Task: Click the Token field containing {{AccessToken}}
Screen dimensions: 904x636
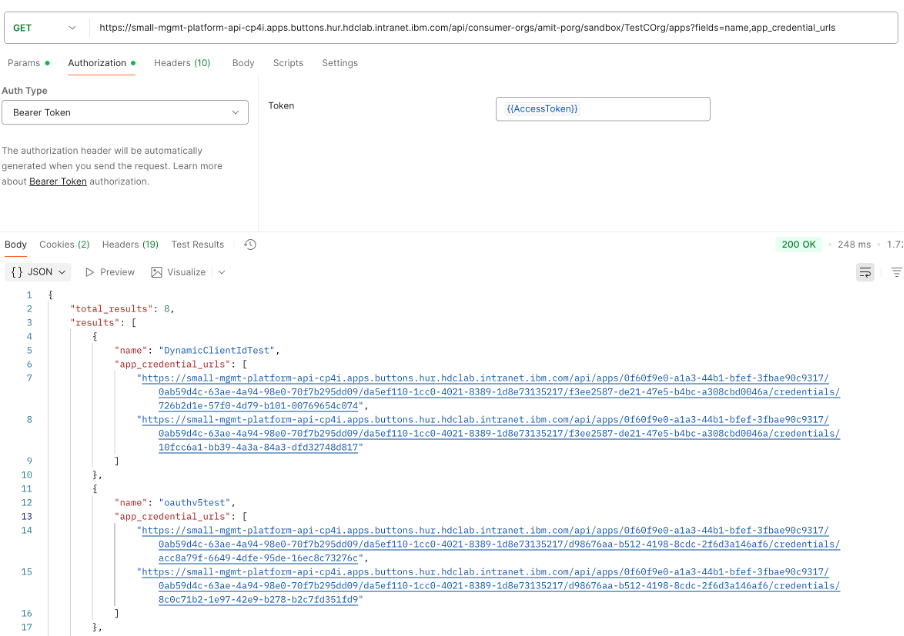Action: 602,109
